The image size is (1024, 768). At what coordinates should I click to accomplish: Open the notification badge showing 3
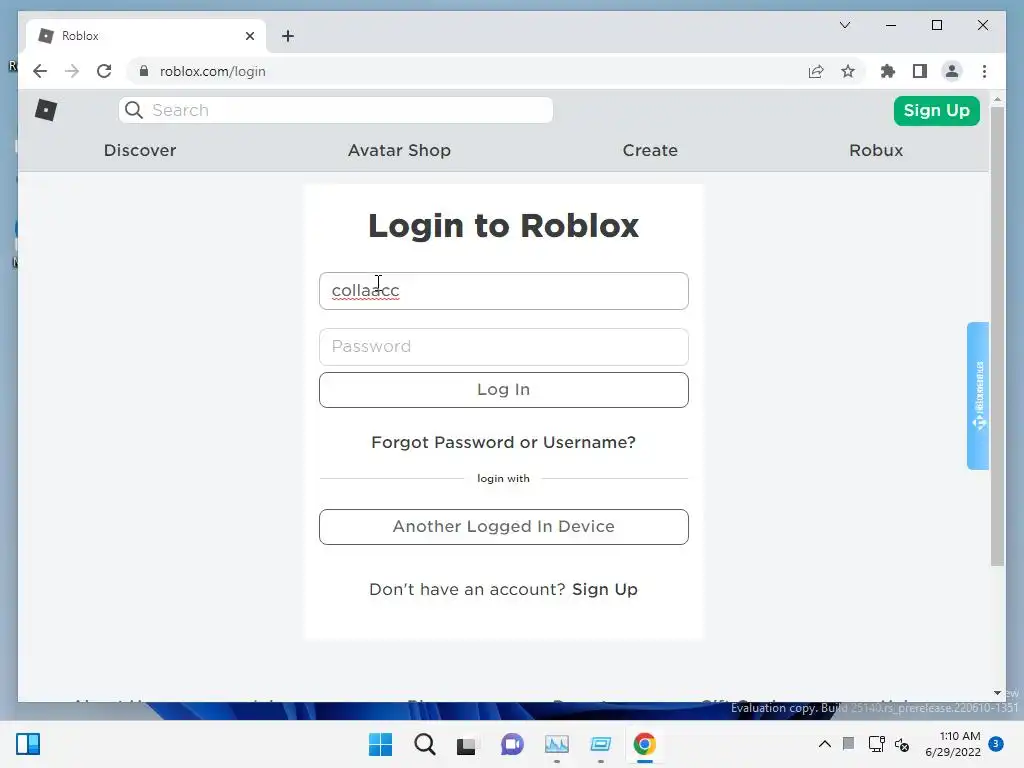pos(996,744)
